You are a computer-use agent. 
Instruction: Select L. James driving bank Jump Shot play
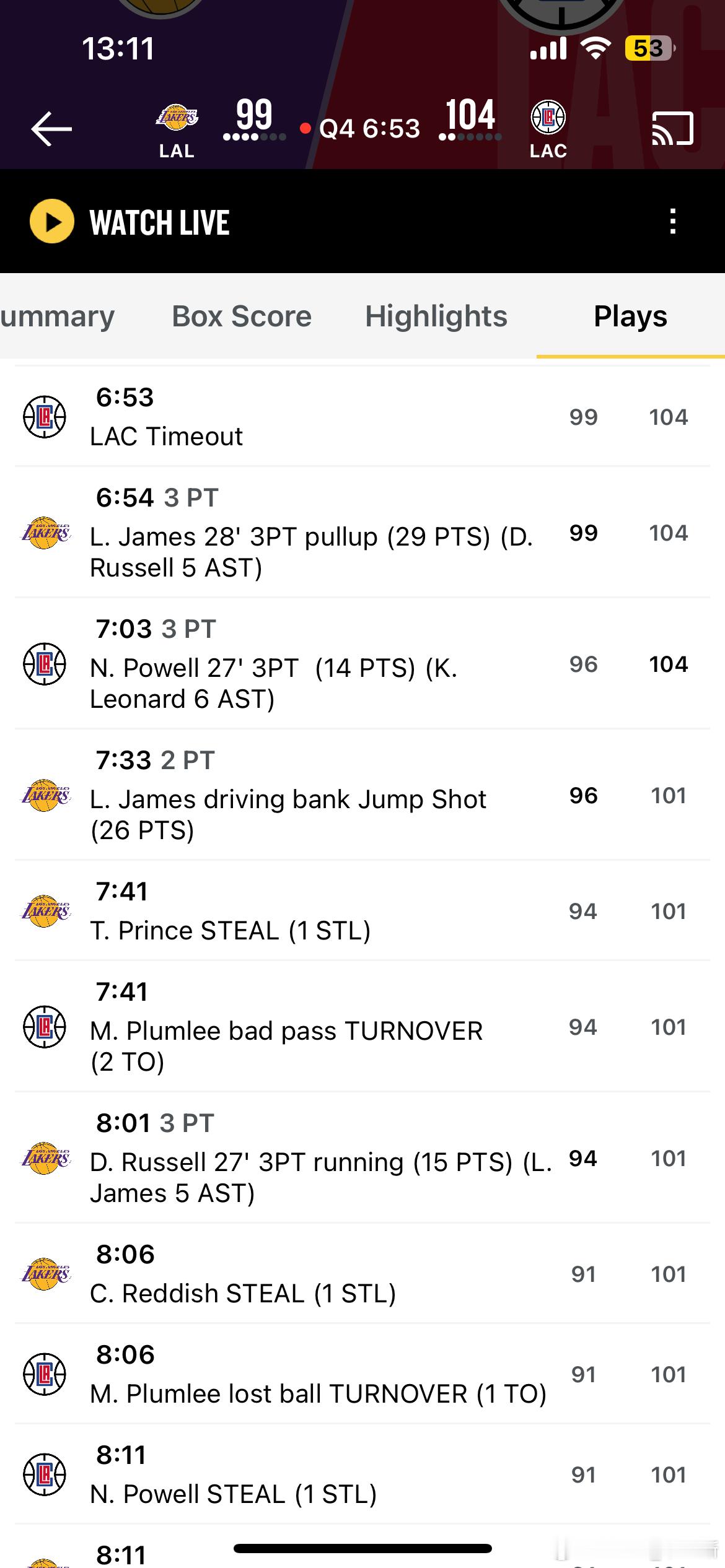(x=362, y=795)
